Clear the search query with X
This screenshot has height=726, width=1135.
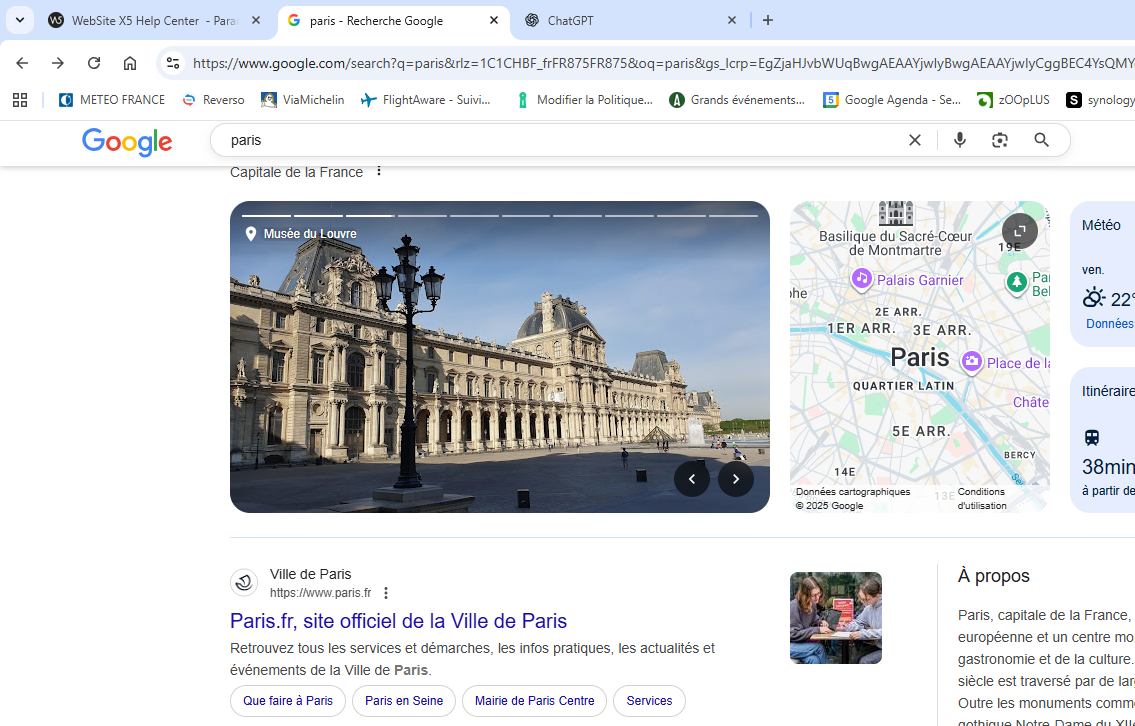point(915,140)
